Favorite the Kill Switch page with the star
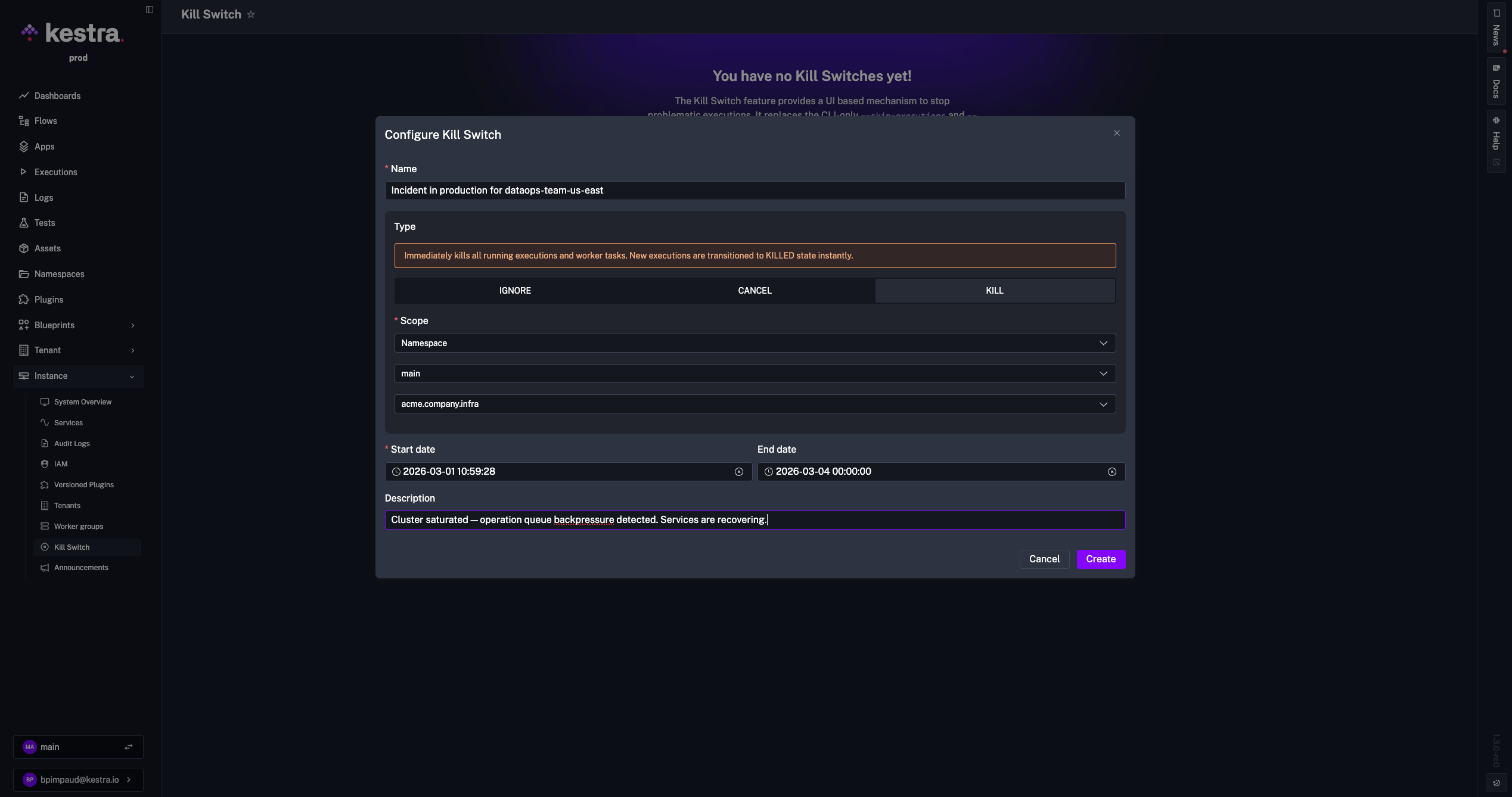Screen dimensions: 1512x797 250,14
